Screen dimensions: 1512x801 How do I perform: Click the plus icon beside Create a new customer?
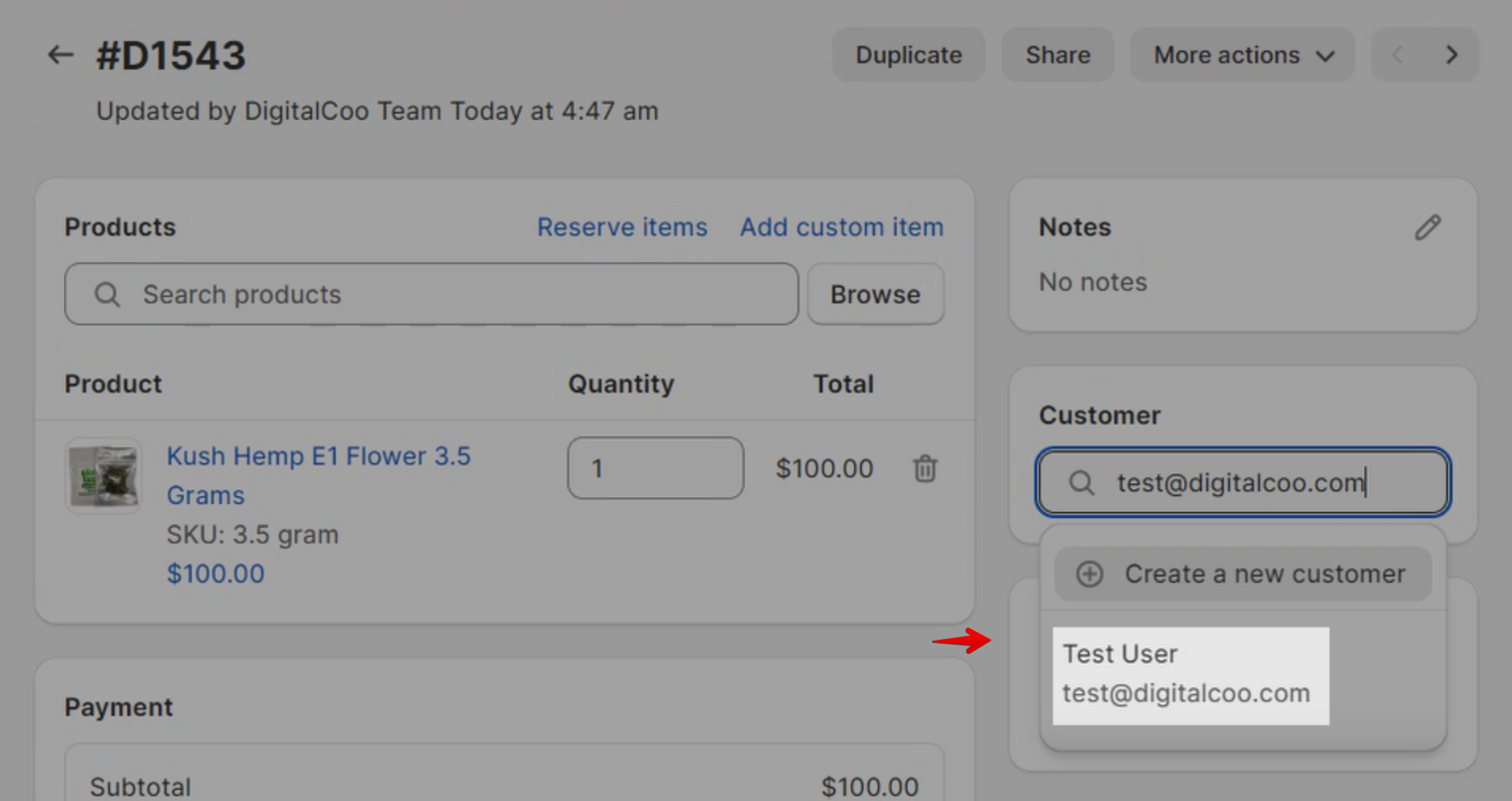pos(1089,573)
